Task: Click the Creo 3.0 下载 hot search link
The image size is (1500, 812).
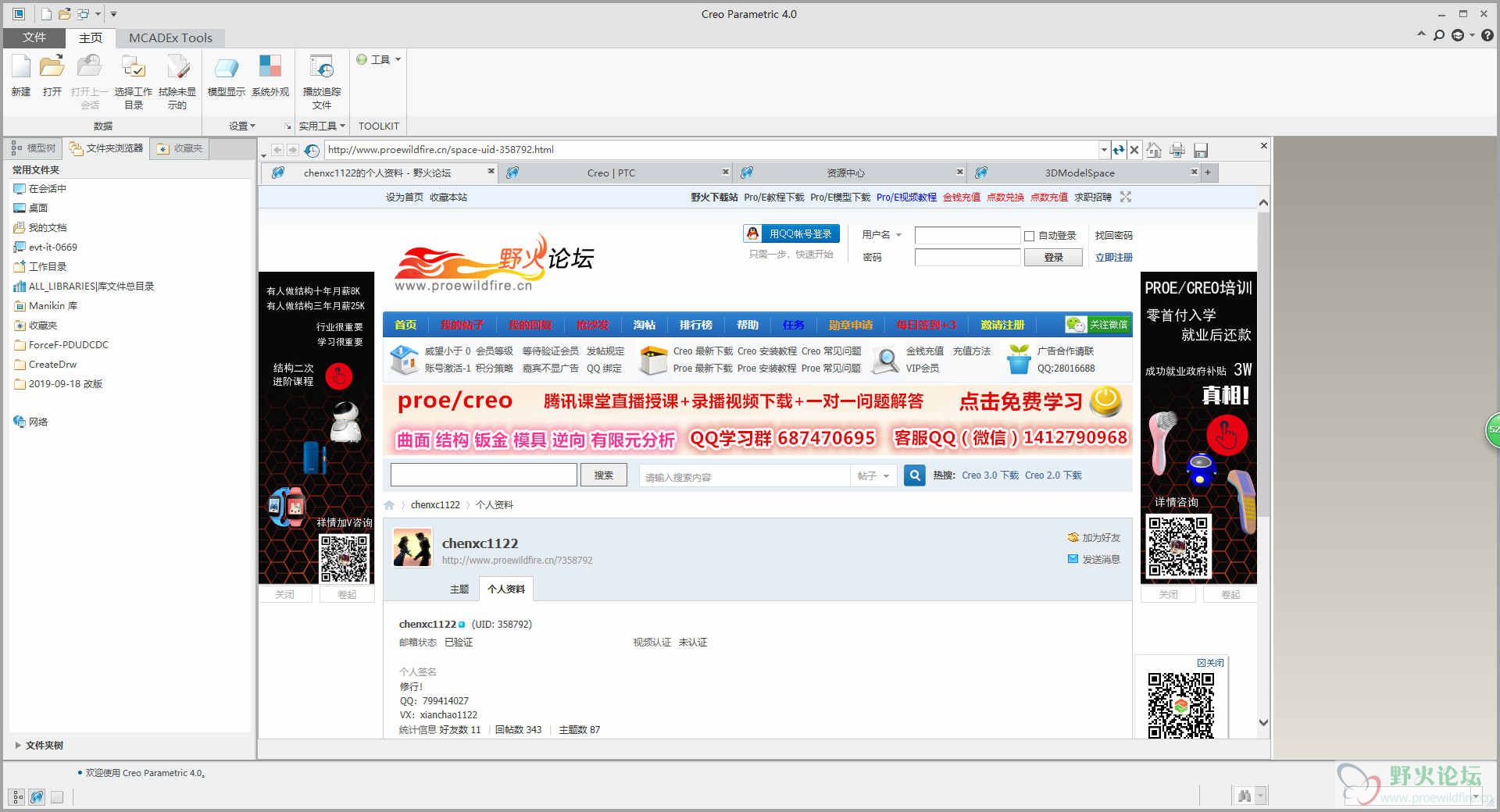Action: click(990, 475)
